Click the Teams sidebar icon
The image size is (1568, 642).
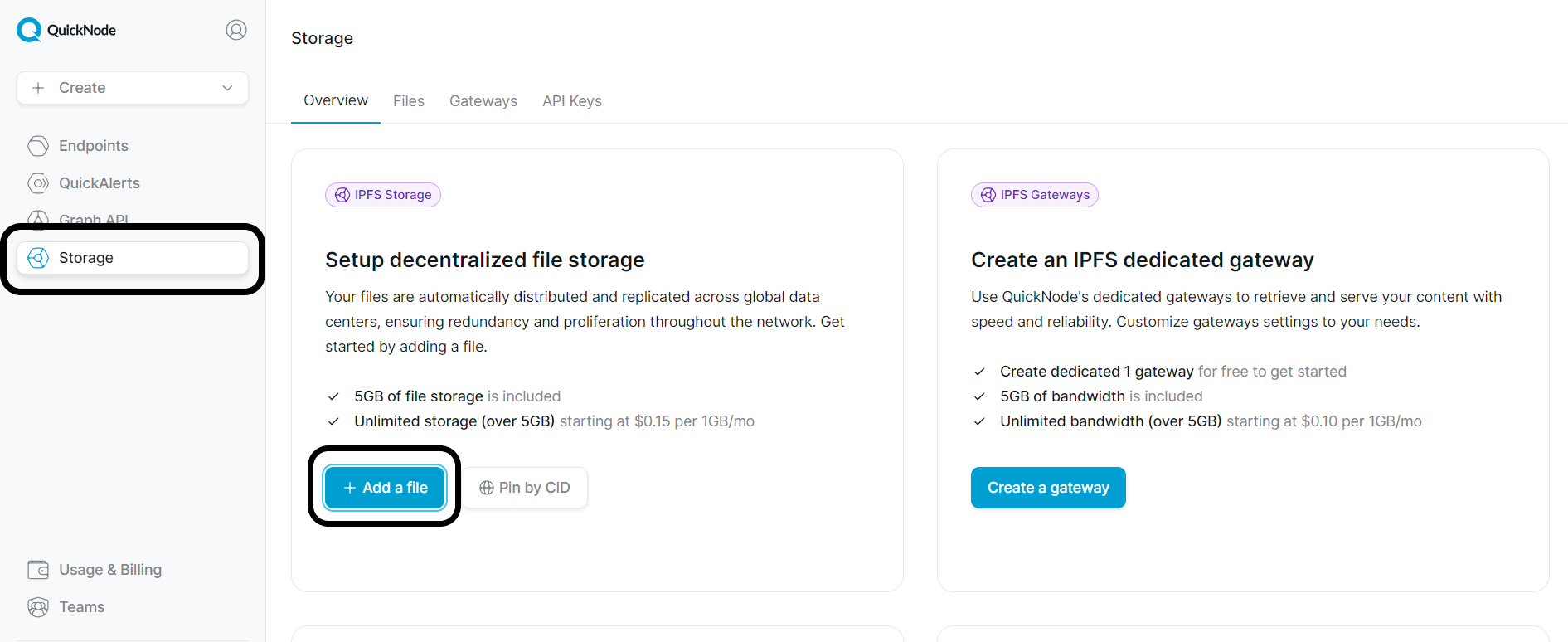38,607
